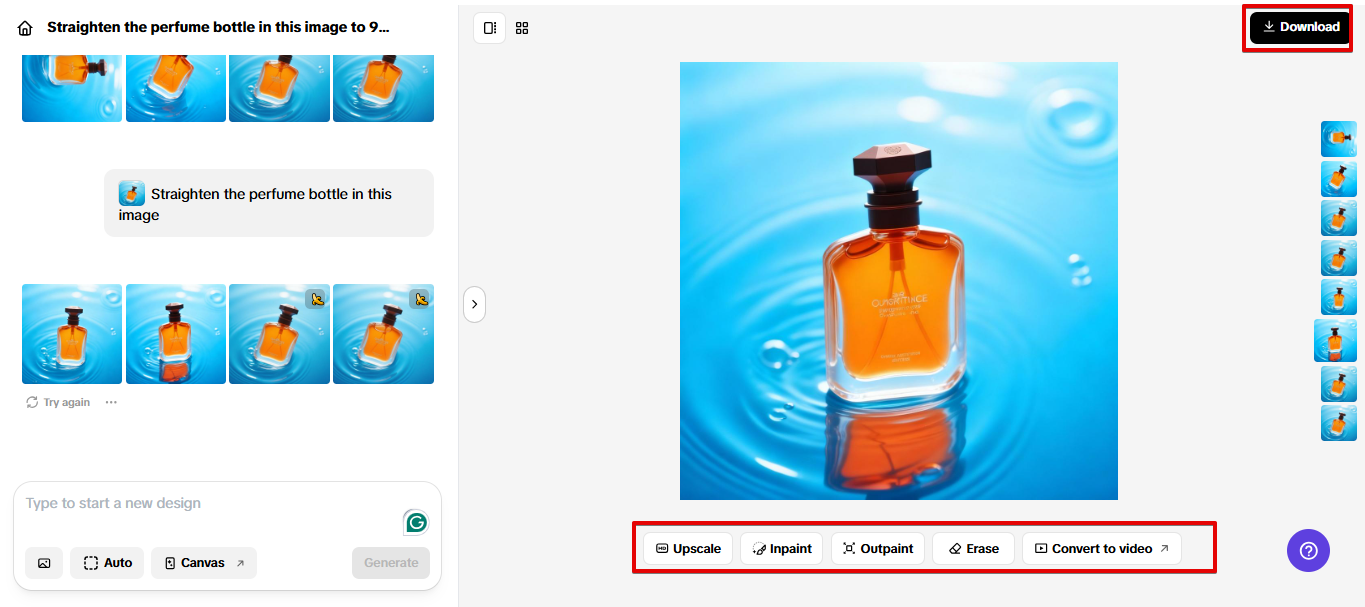This screenshot has width=1365, height=607.
Task: Attach an image via the picture icon
Action: point(44,563)
